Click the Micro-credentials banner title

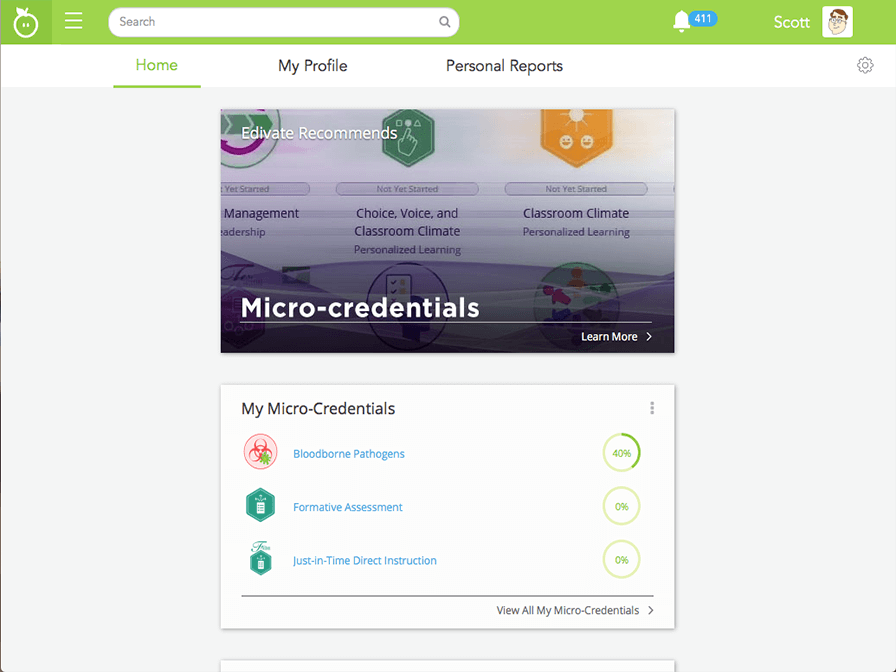[360, 307]
